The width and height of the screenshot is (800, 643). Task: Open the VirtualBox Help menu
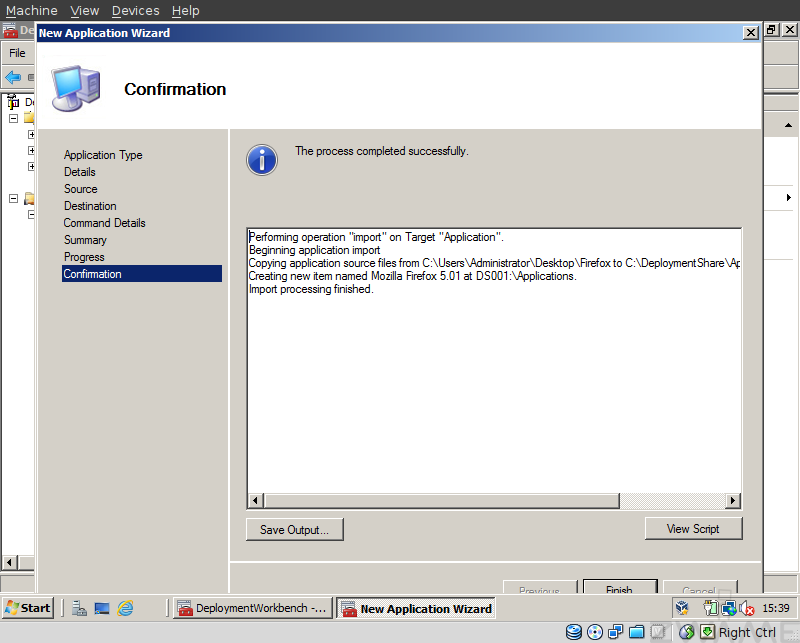pos(185,10)
